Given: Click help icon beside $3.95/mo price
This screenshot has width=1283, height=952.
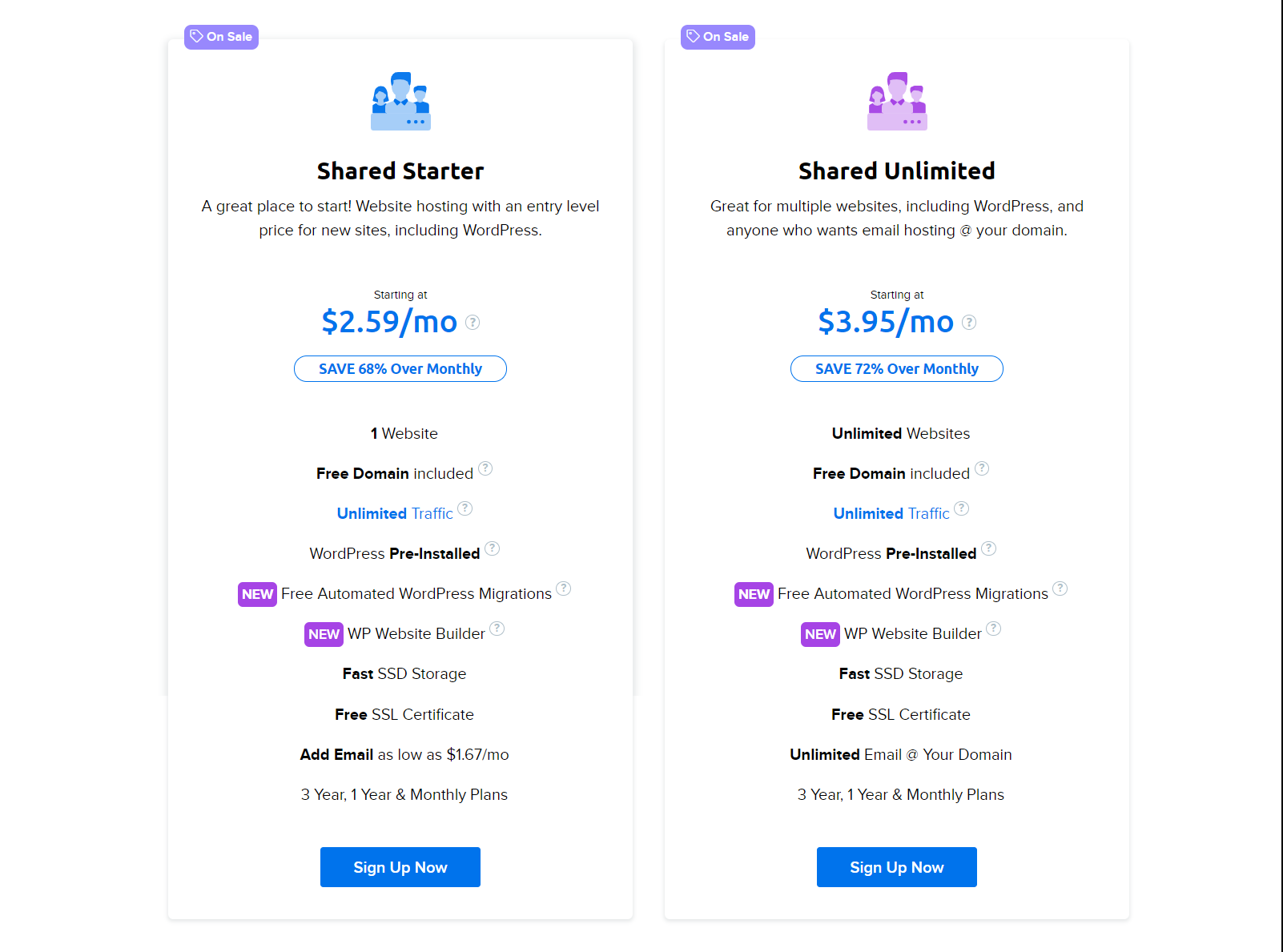Looking at the screenshot, I should (x=969, y=322).
